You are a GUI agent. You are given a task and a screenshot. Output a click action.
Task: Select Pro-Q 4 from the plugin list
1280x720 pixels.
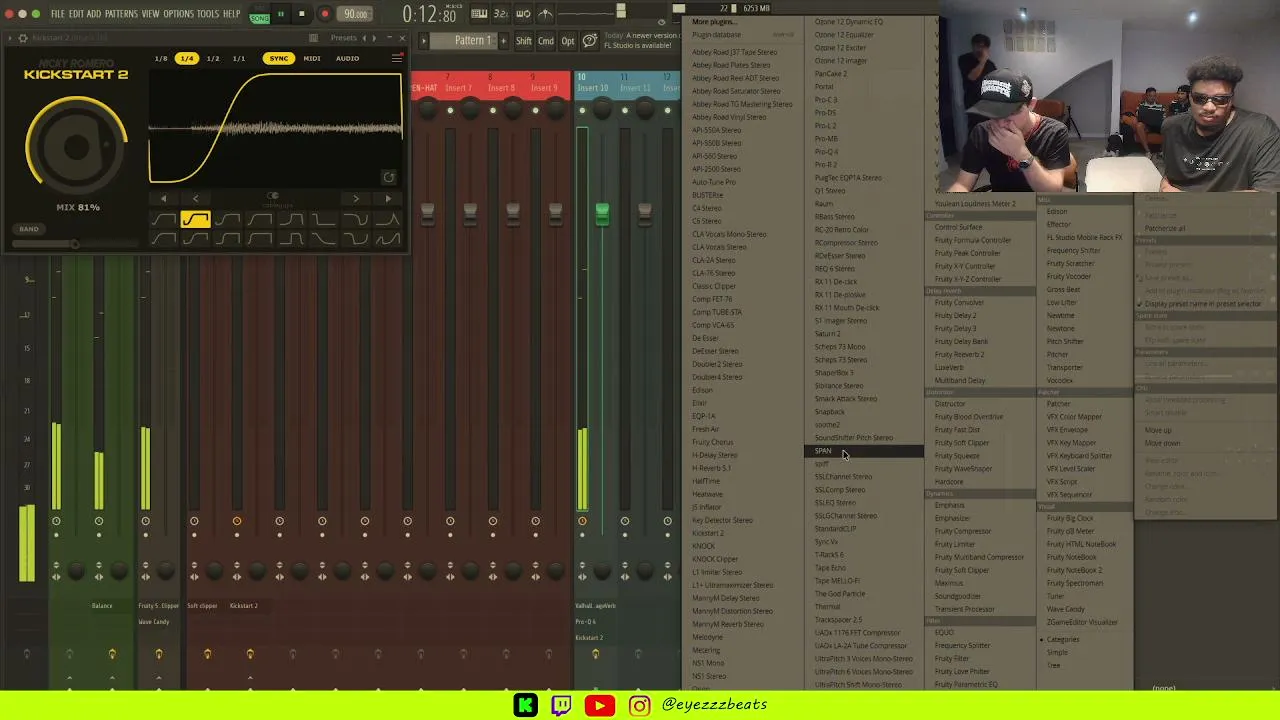(827, 152)
